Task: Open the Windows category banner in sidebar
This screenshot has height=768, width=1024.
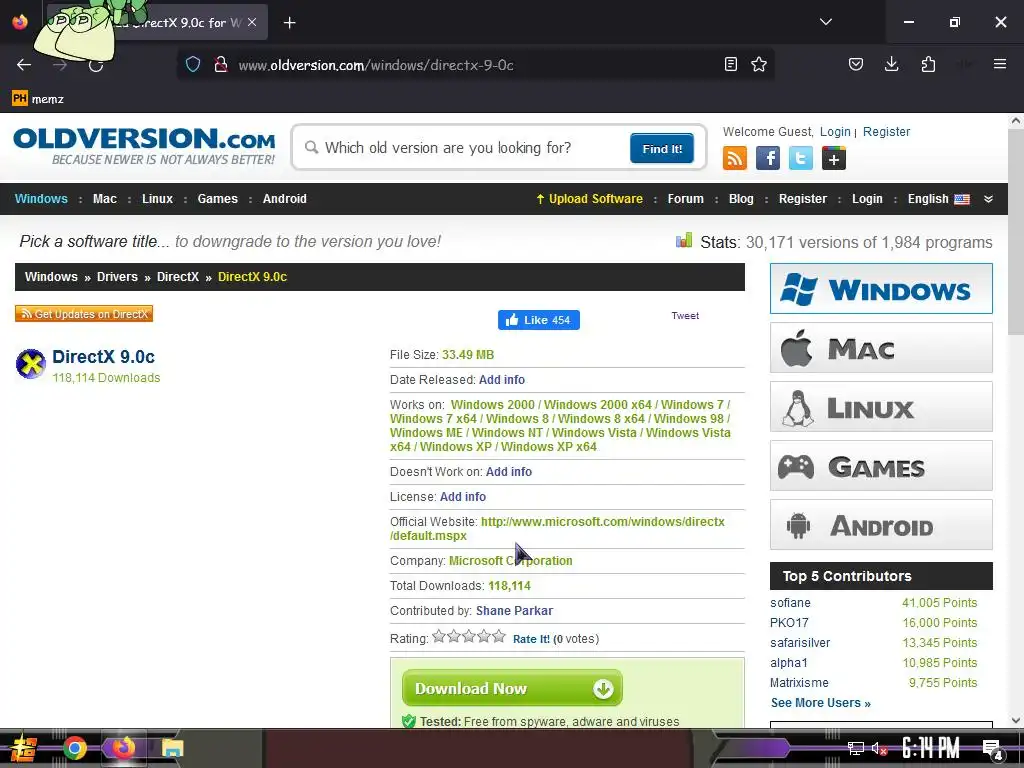Action: (881, 289)
